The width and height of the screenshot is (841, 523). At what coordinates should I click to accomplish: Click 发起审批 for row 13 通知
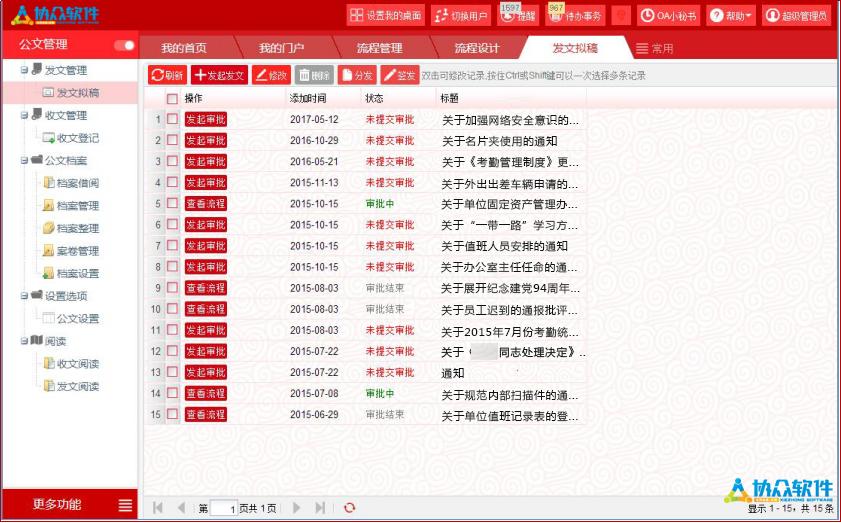[x=205, y=372]
